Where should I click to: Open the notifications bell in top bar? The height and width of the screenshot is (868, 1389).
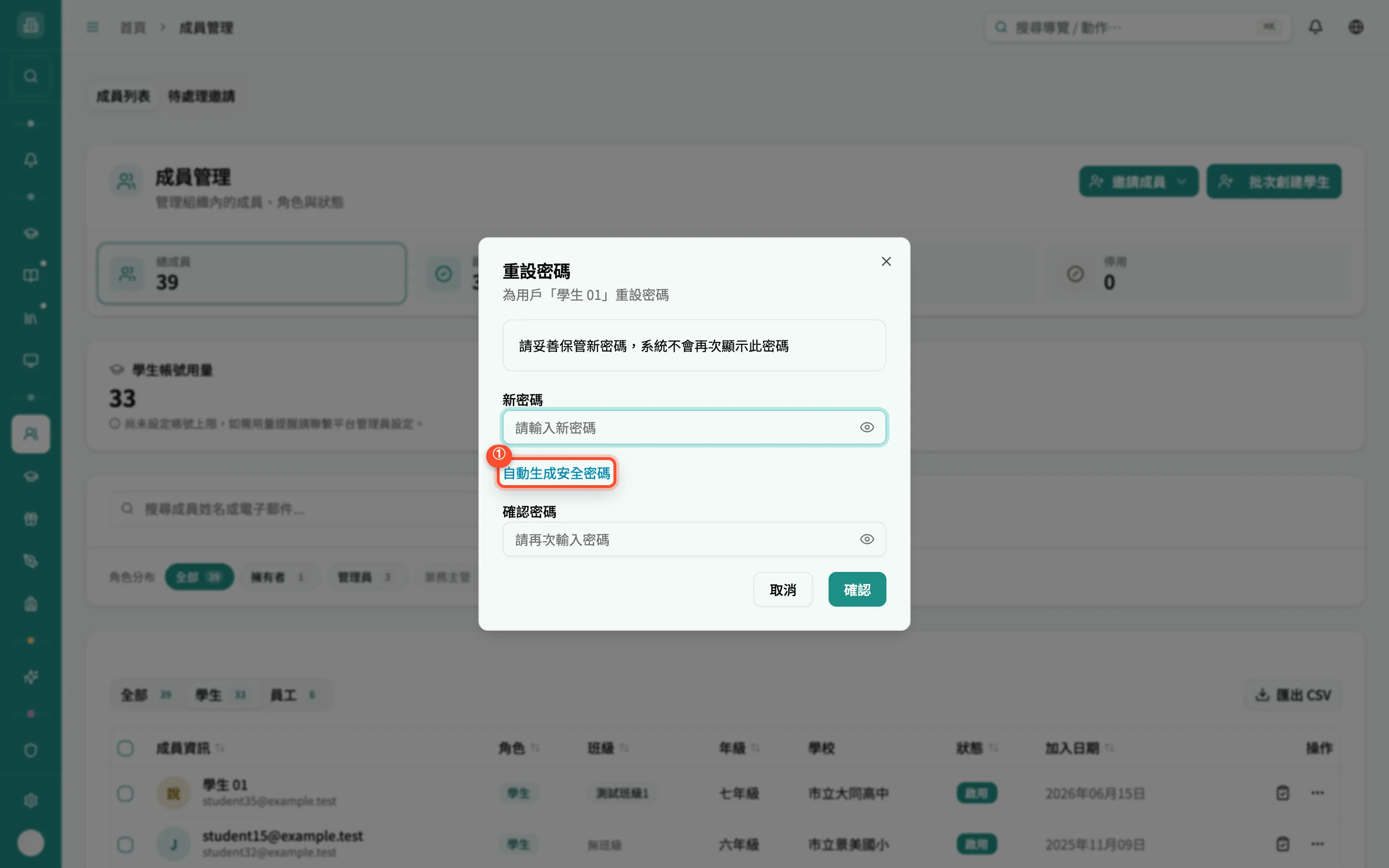pos(1316,27)
